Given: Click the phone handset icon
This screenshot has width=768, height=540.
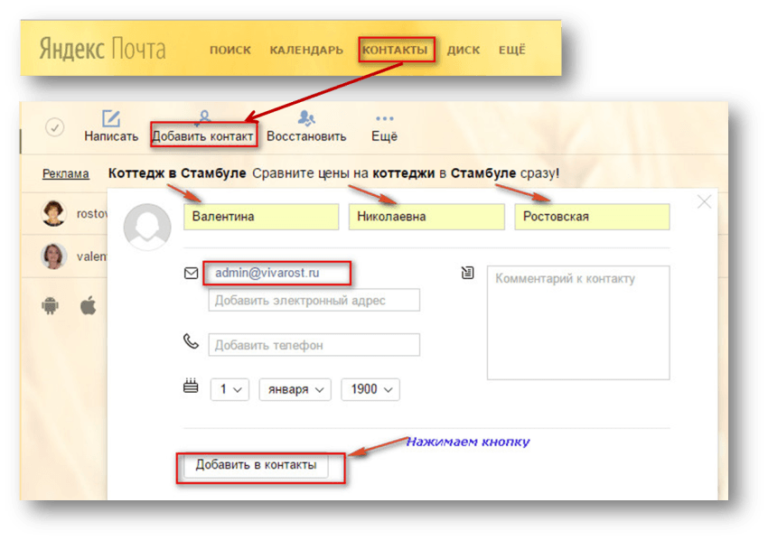Looking at the screenshot, I should [191, 342].
